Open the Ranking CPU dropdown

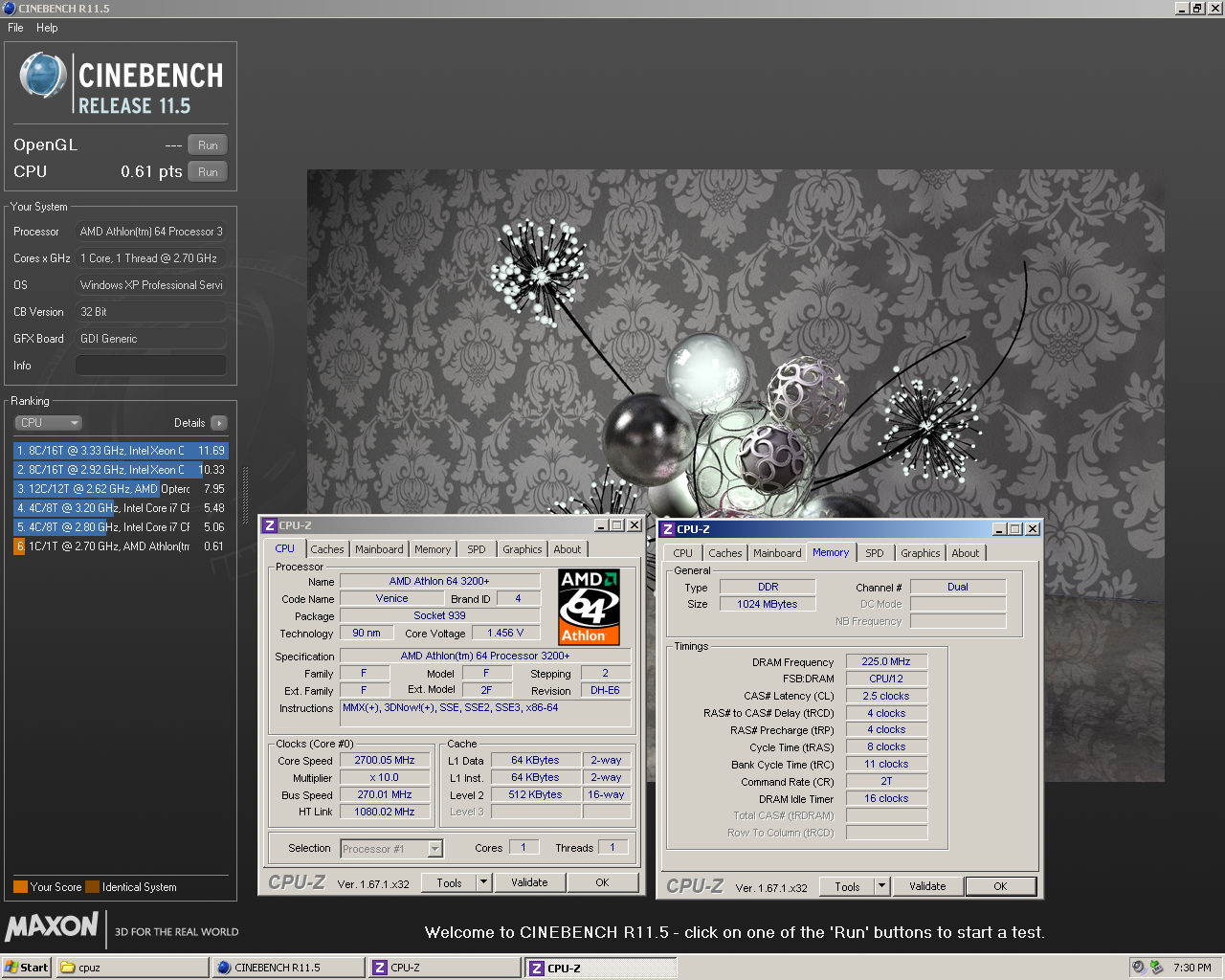[48, 423]
